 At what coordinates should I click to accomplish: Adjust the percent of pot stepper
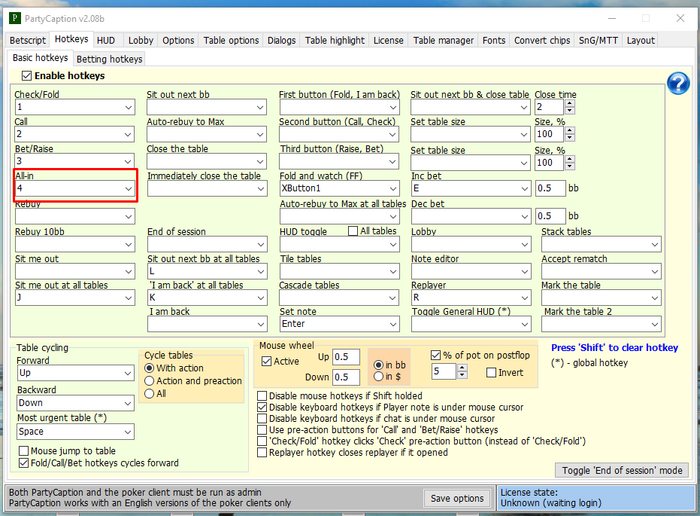pyautogui.click(x=462, y=371)
